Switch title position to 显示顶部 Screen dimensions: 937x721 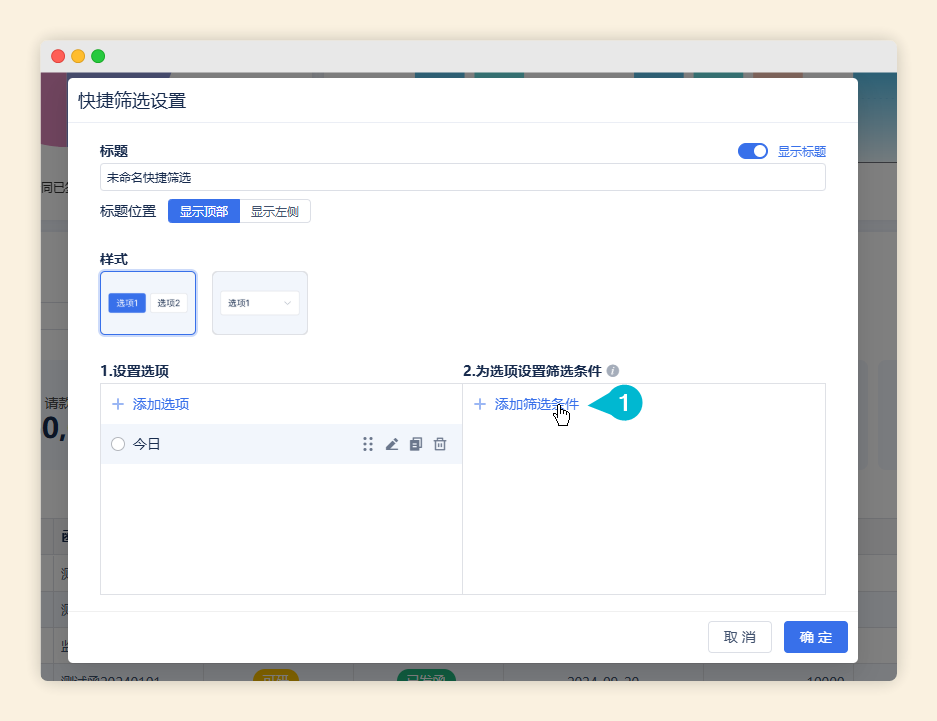pyautogui.click(x=204, y=211)
